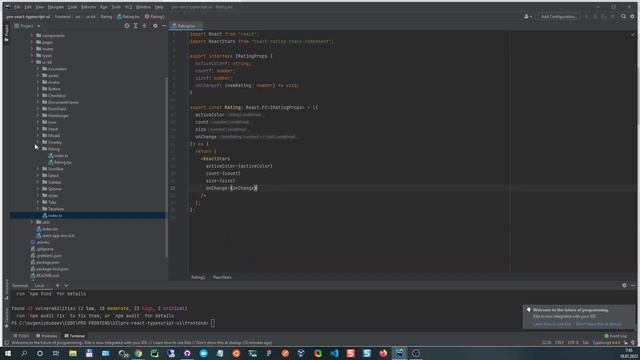
Task: Open README.md in Project tree
Action: pos(44,276)
